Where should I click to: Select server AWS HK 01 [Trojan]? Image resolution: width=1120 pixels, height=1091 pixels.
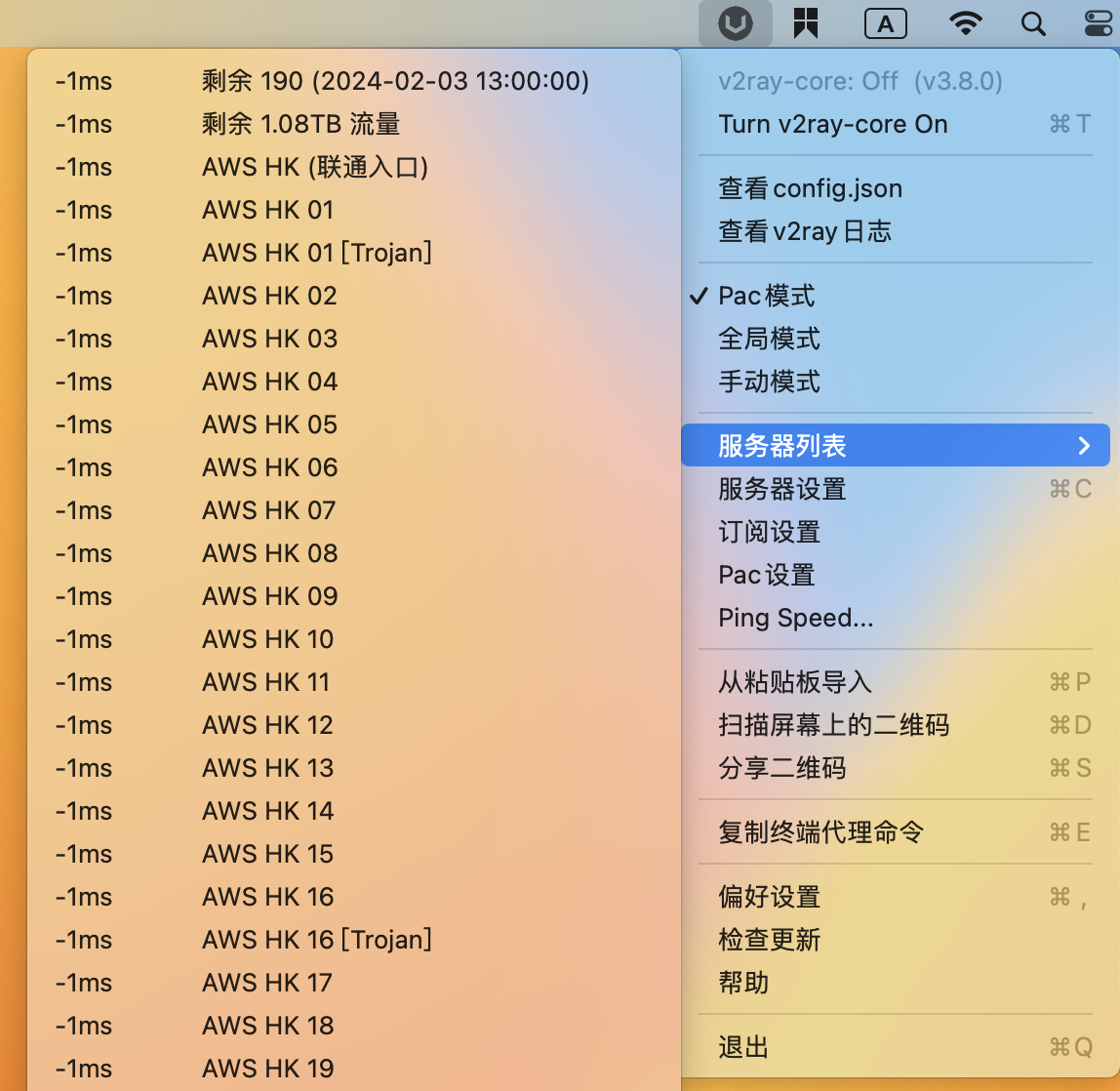pos(354,253)
